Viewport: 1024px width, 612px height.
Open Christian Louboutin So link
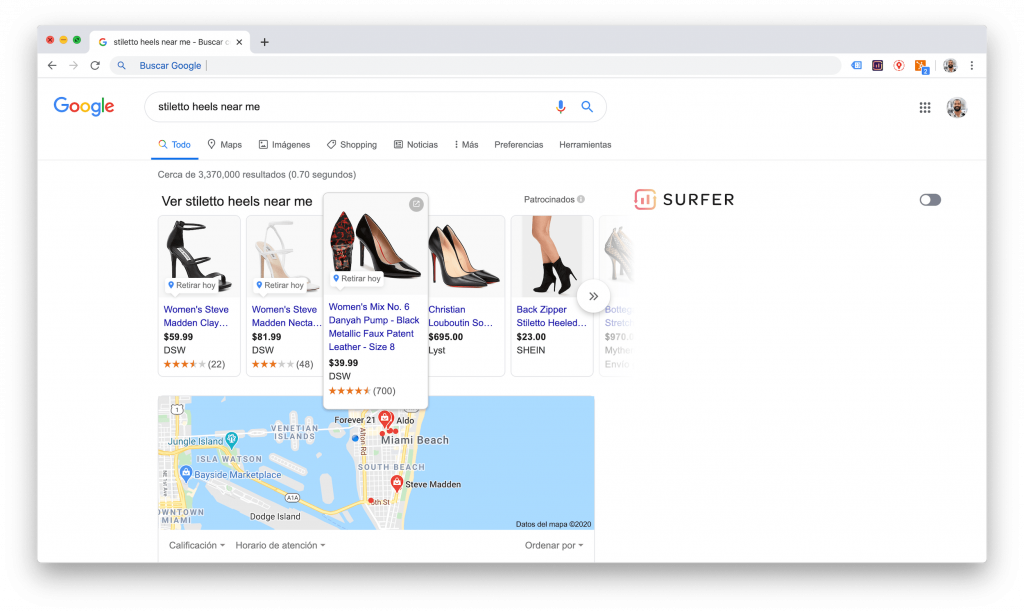point(460,316)
